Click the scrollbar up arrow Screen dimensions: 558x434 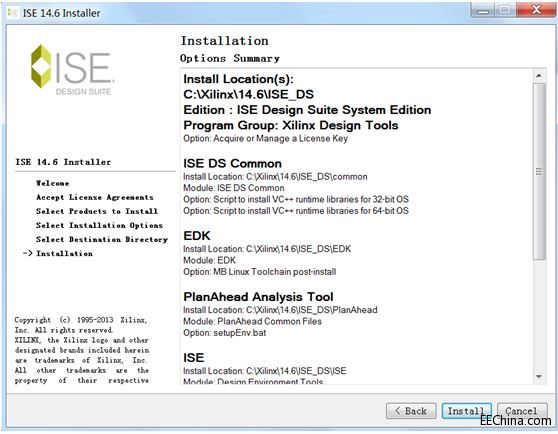pos(539,75)
